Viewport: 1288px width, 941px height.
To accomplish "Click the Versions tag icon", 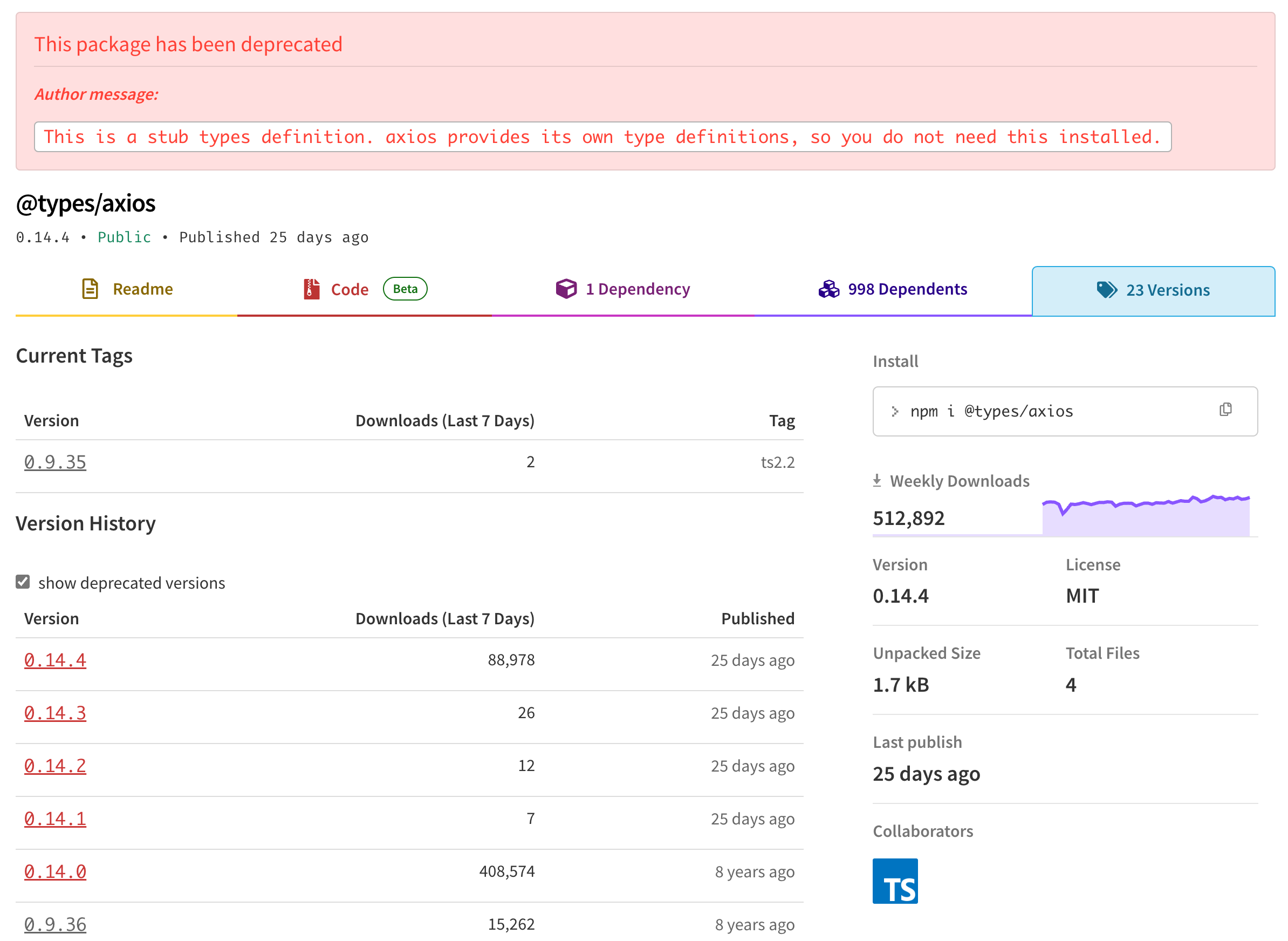I will click(x=1106, y=289).
